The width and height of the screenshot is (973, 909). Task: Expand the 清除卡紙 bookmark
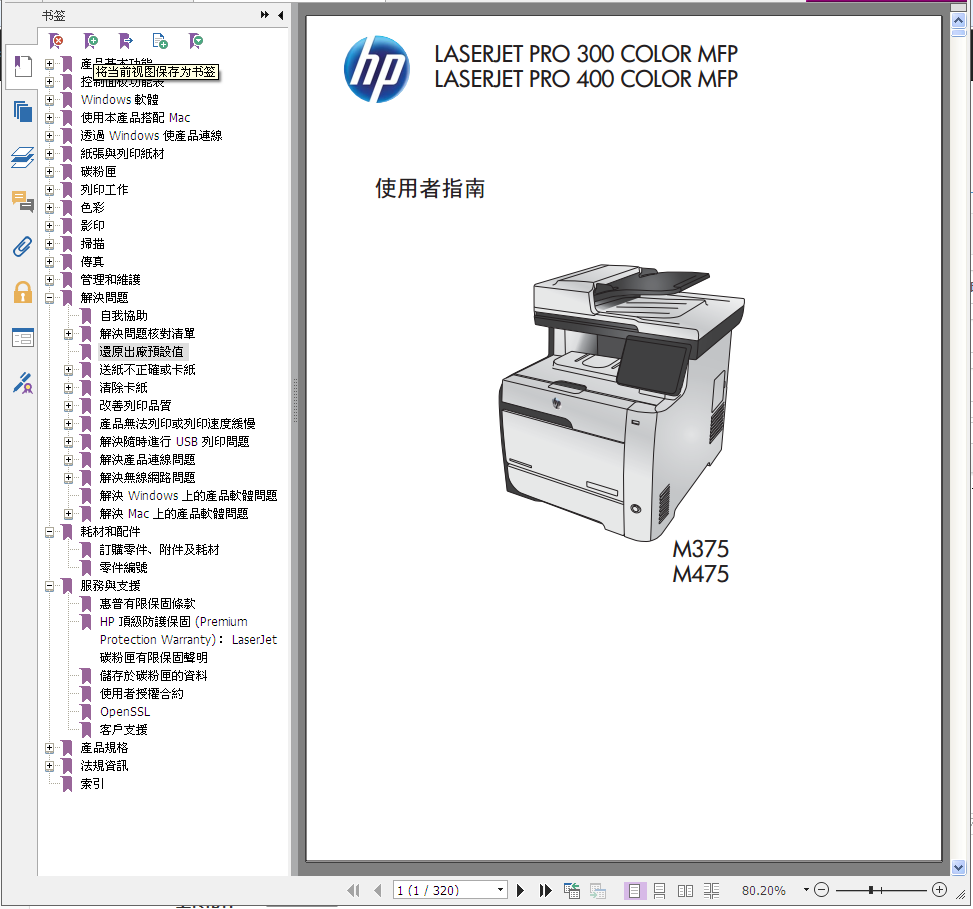[69, 388]
